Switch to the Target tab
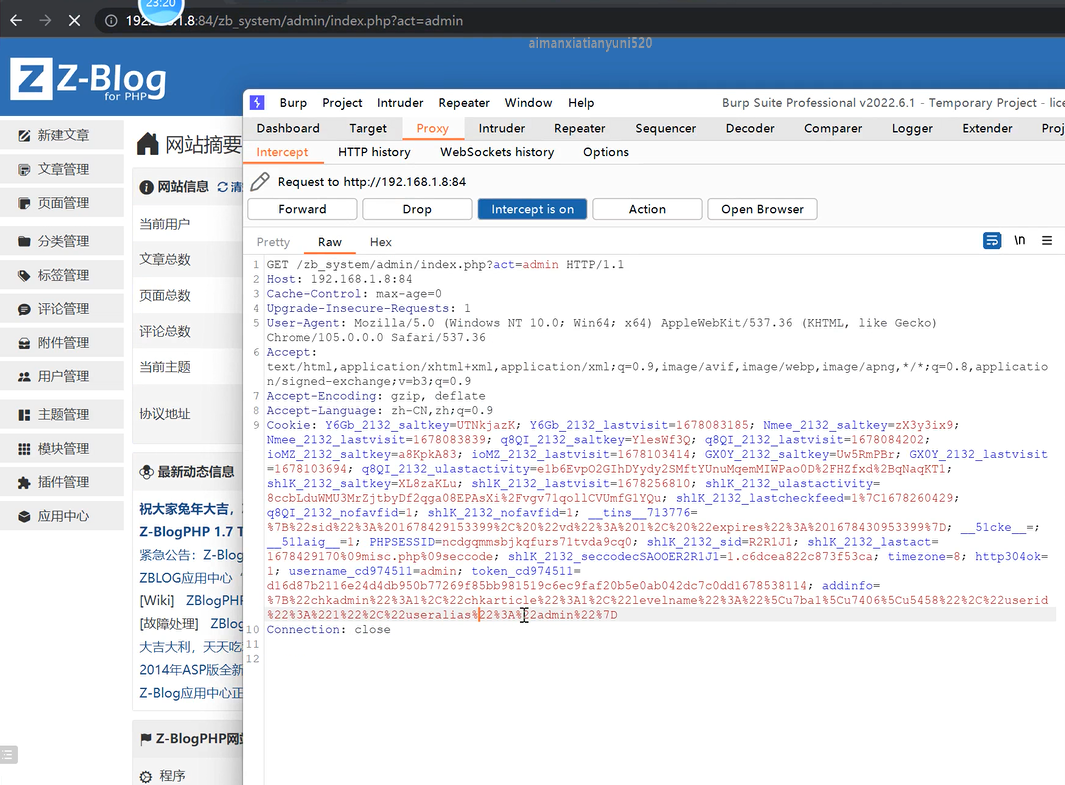The image size is (1065, 785). (x=367, y=128)
